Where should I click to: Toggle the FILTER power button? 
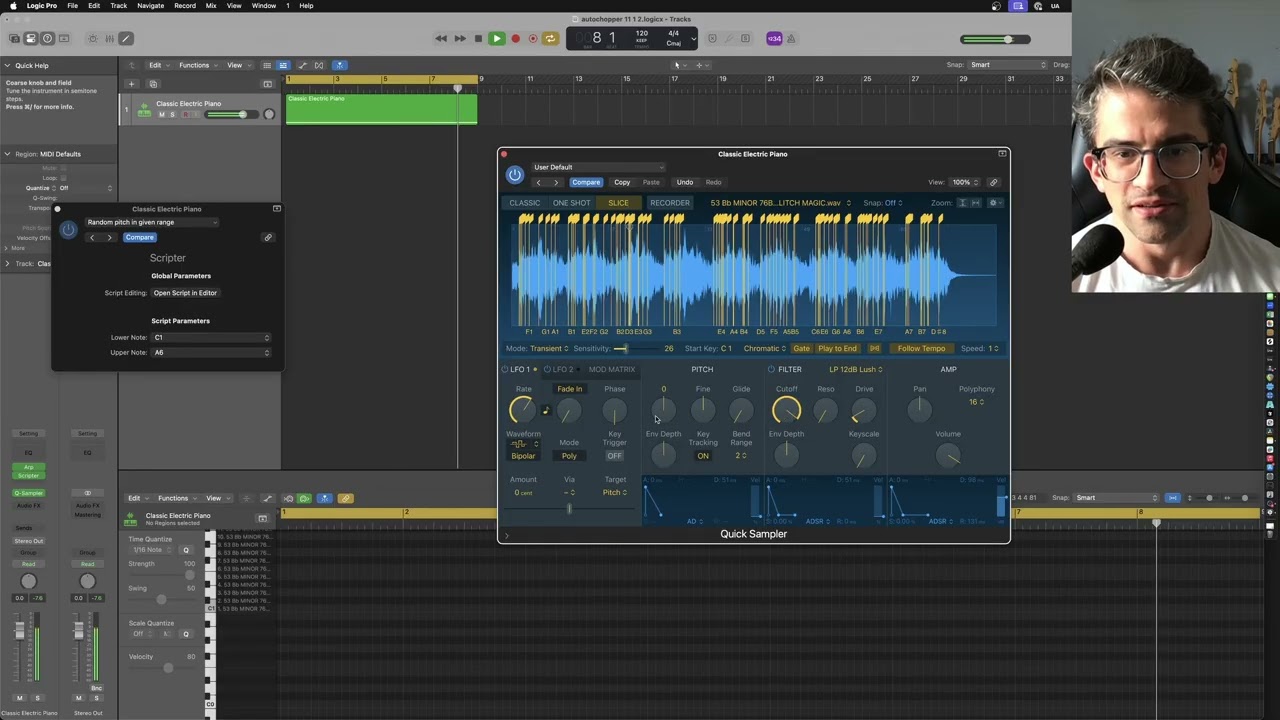pyautogui.click(x=771, y=369)
